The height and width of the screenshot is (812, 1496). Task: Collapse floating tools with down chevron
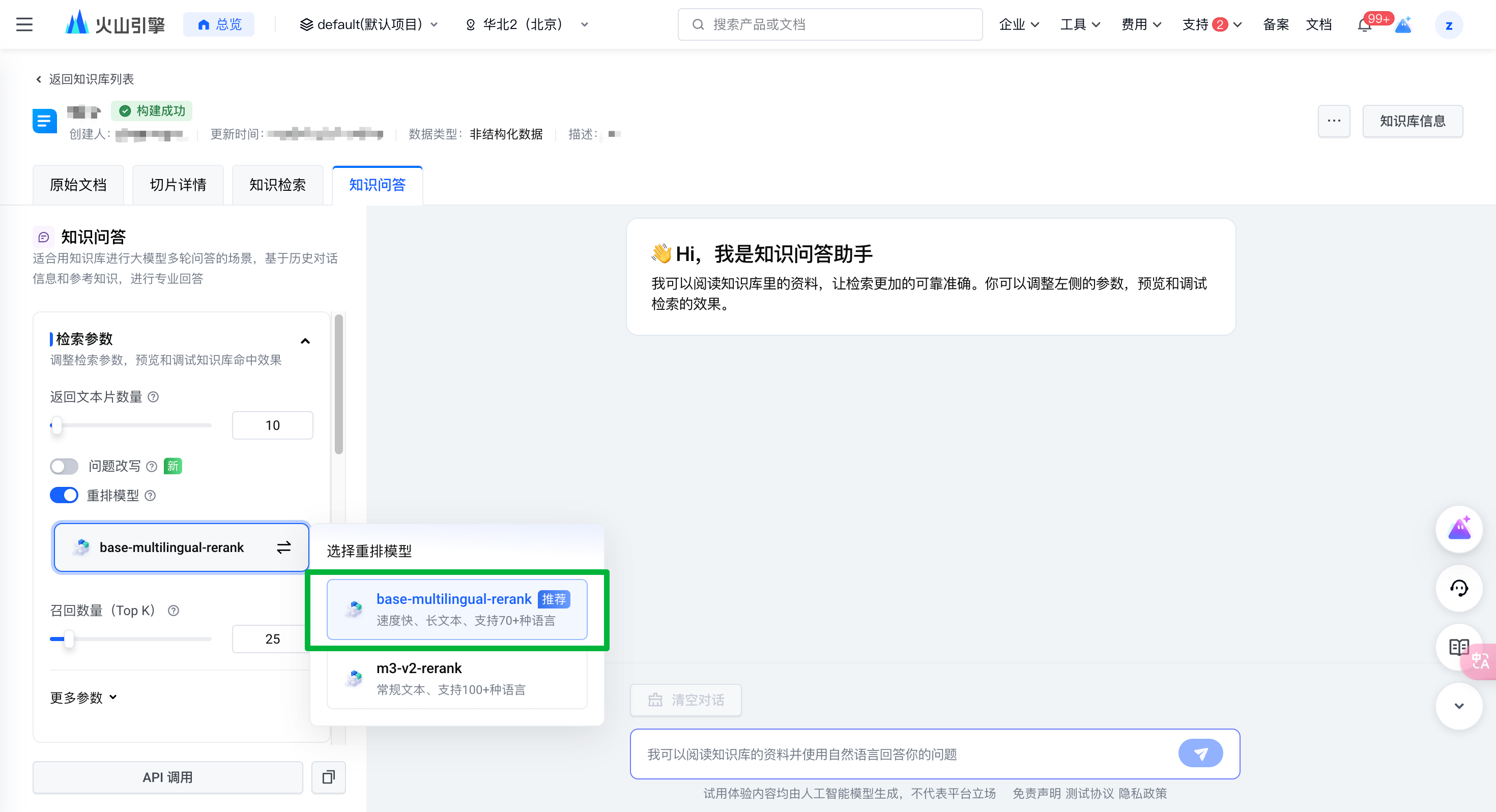tap(1459, 706)
